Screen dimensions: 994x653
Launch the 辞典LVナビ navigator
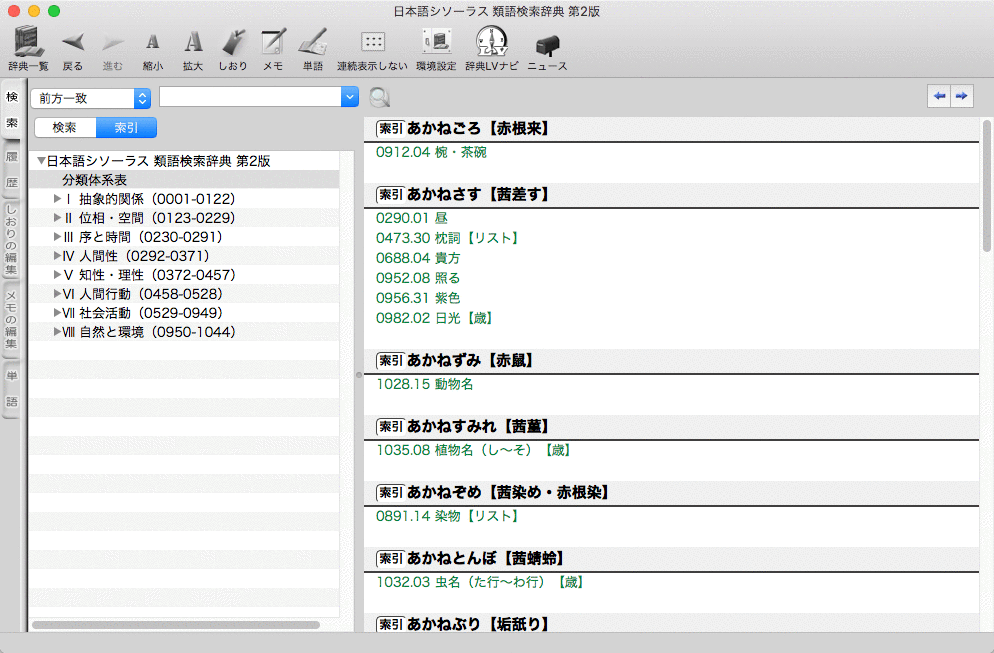[492, 48]
